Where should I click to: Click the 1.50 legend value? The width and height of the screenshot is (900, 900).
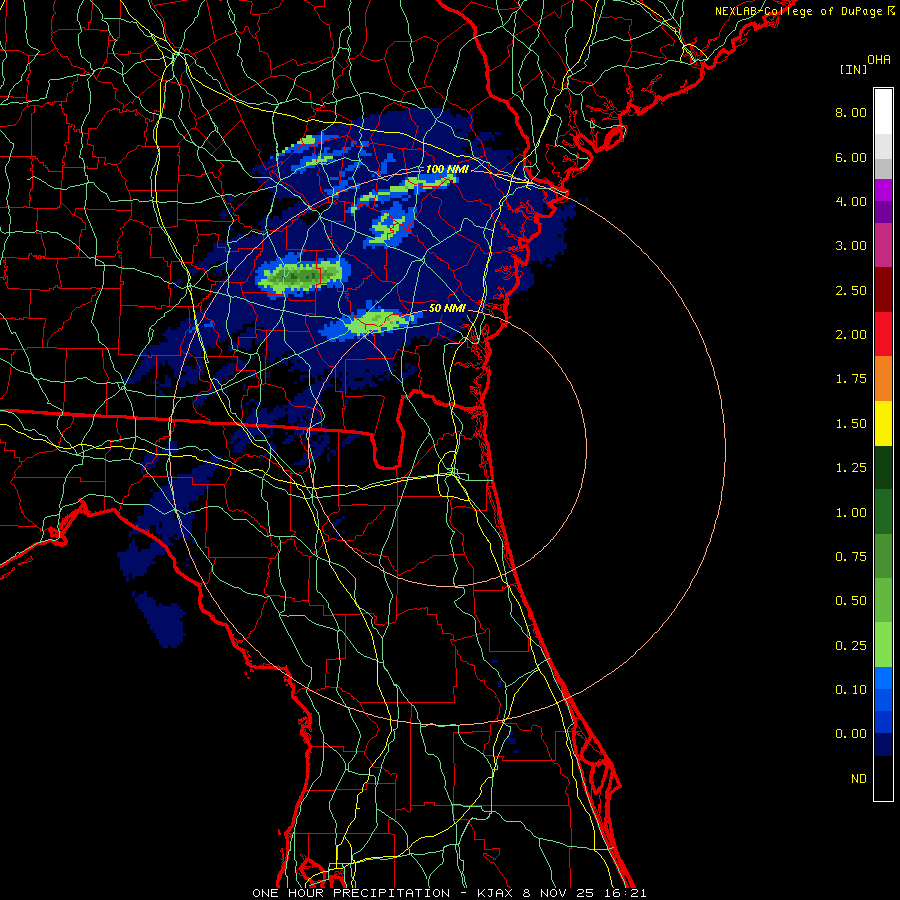click(x=851, y=424)
